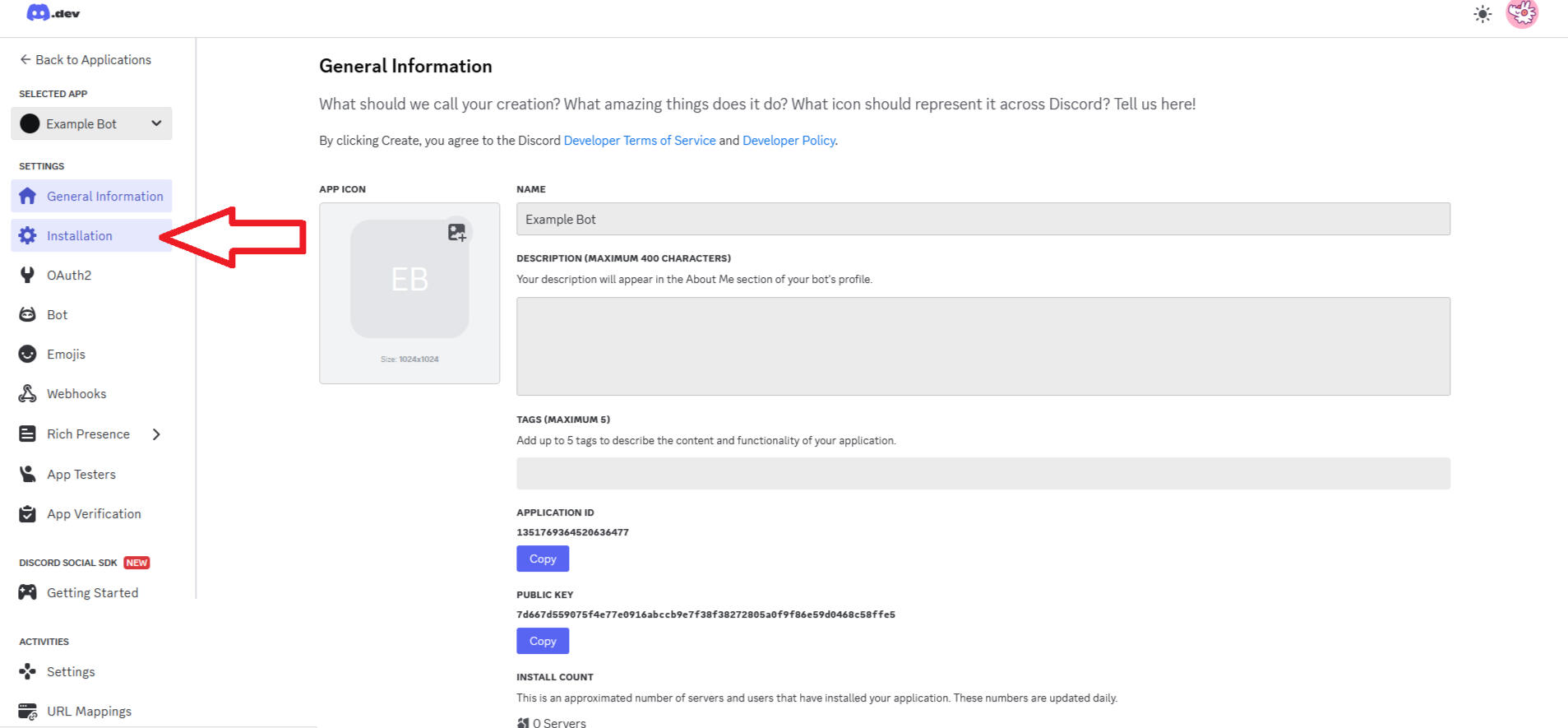The width and height of the screenshot is (1568, 728).
Task: Click the Discord .dev logo
Action: tap(53, 13)
